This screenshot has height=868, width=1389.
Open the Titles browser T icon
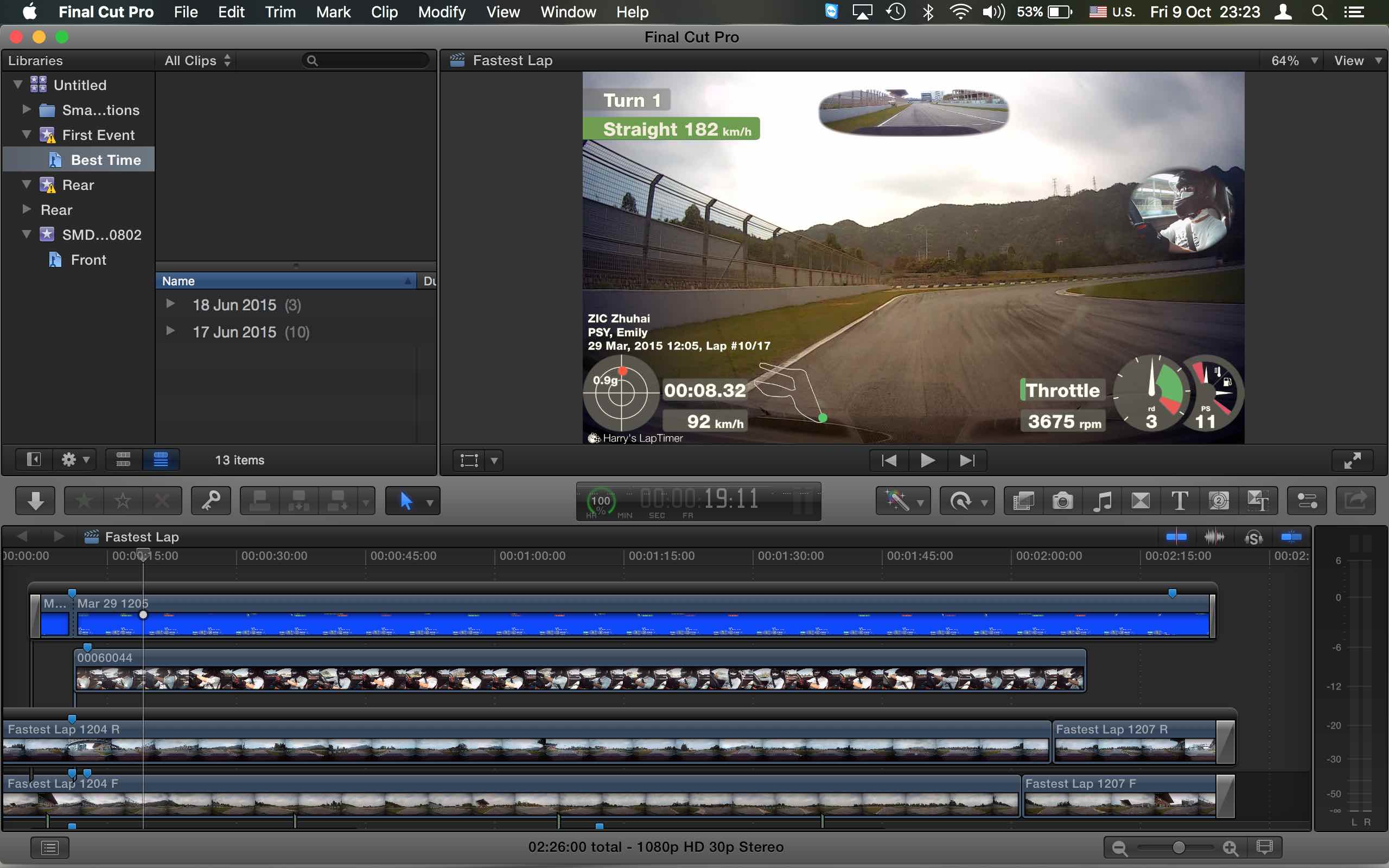[x=1180, y=501]
